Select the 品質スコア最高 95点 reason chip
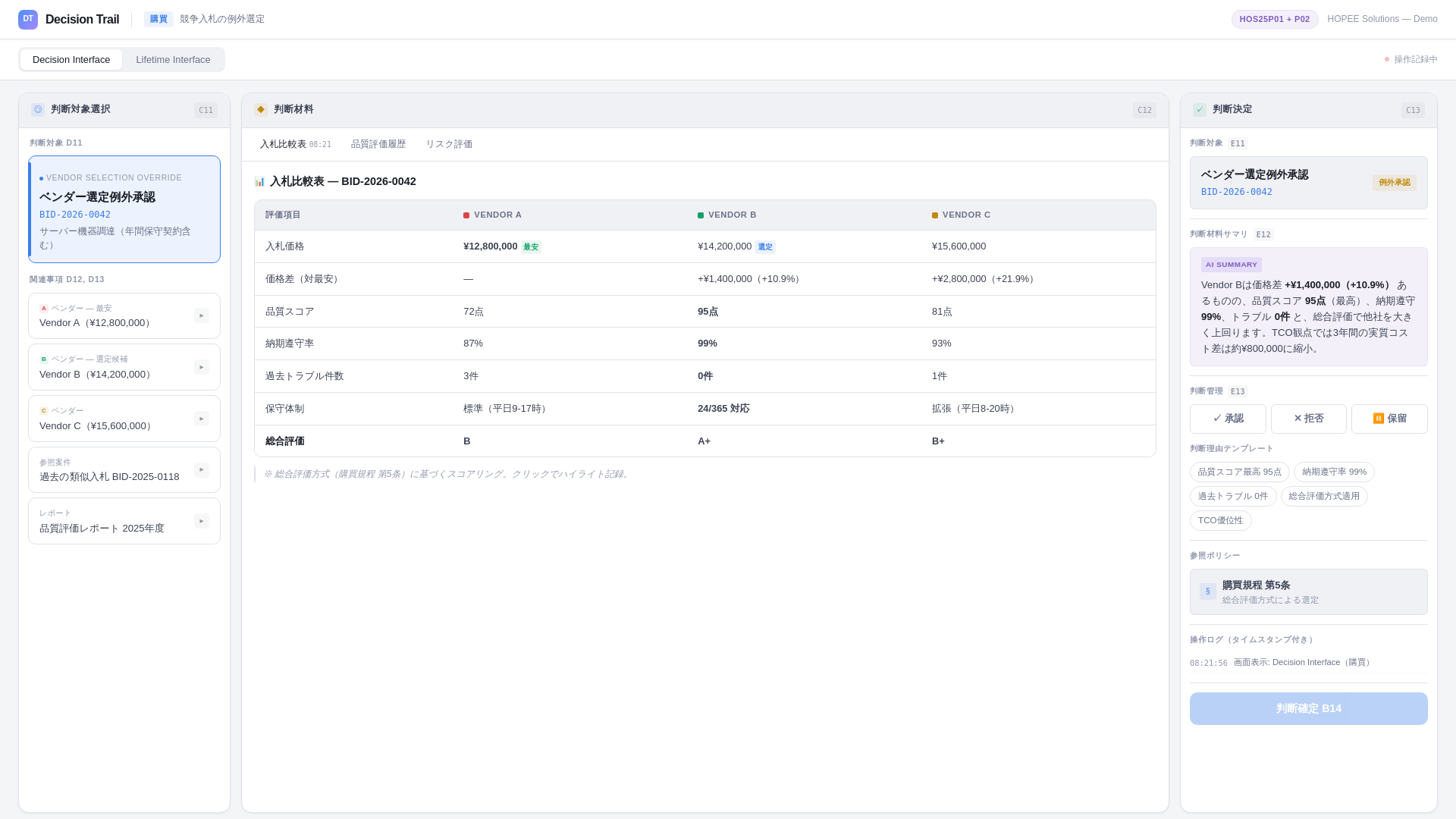1456x819 pixels. (x=1240, y=472)
